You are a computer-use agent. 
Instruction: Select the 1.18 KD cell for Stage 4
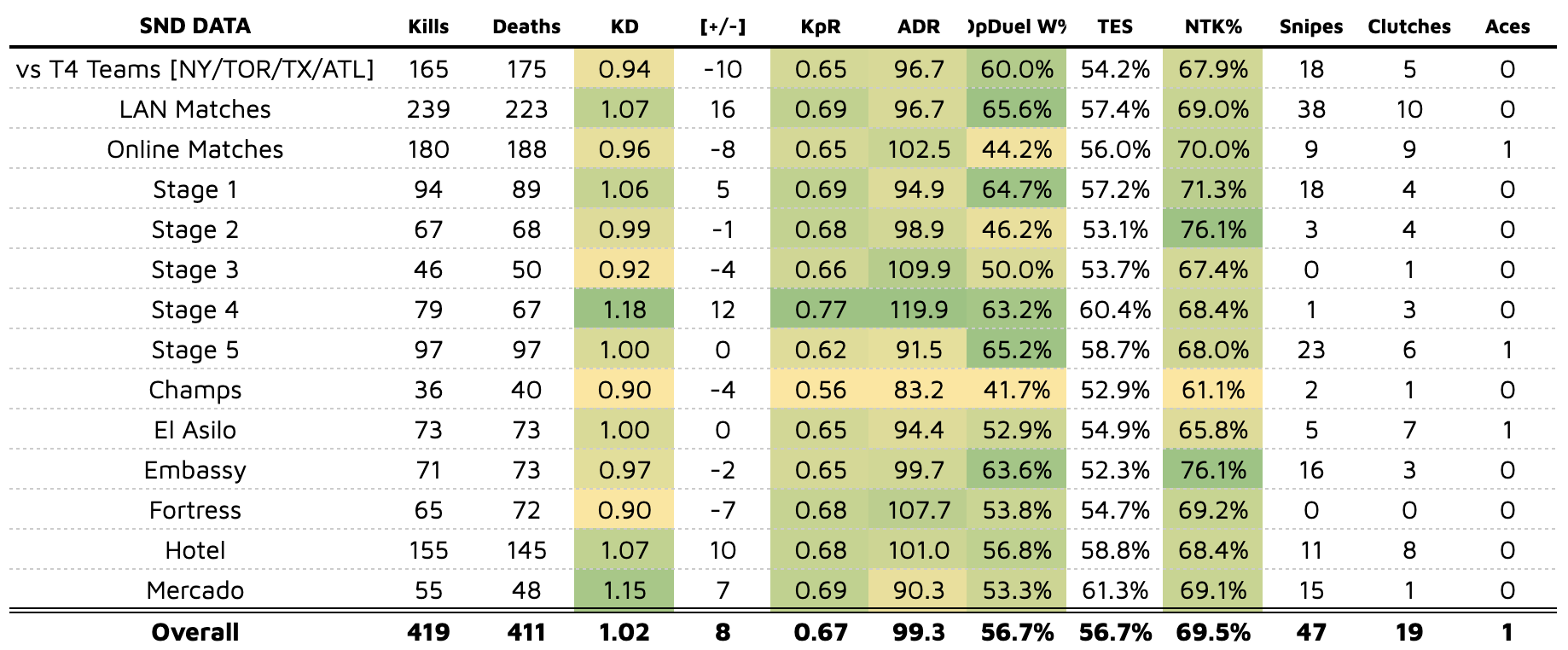point(624,310)
